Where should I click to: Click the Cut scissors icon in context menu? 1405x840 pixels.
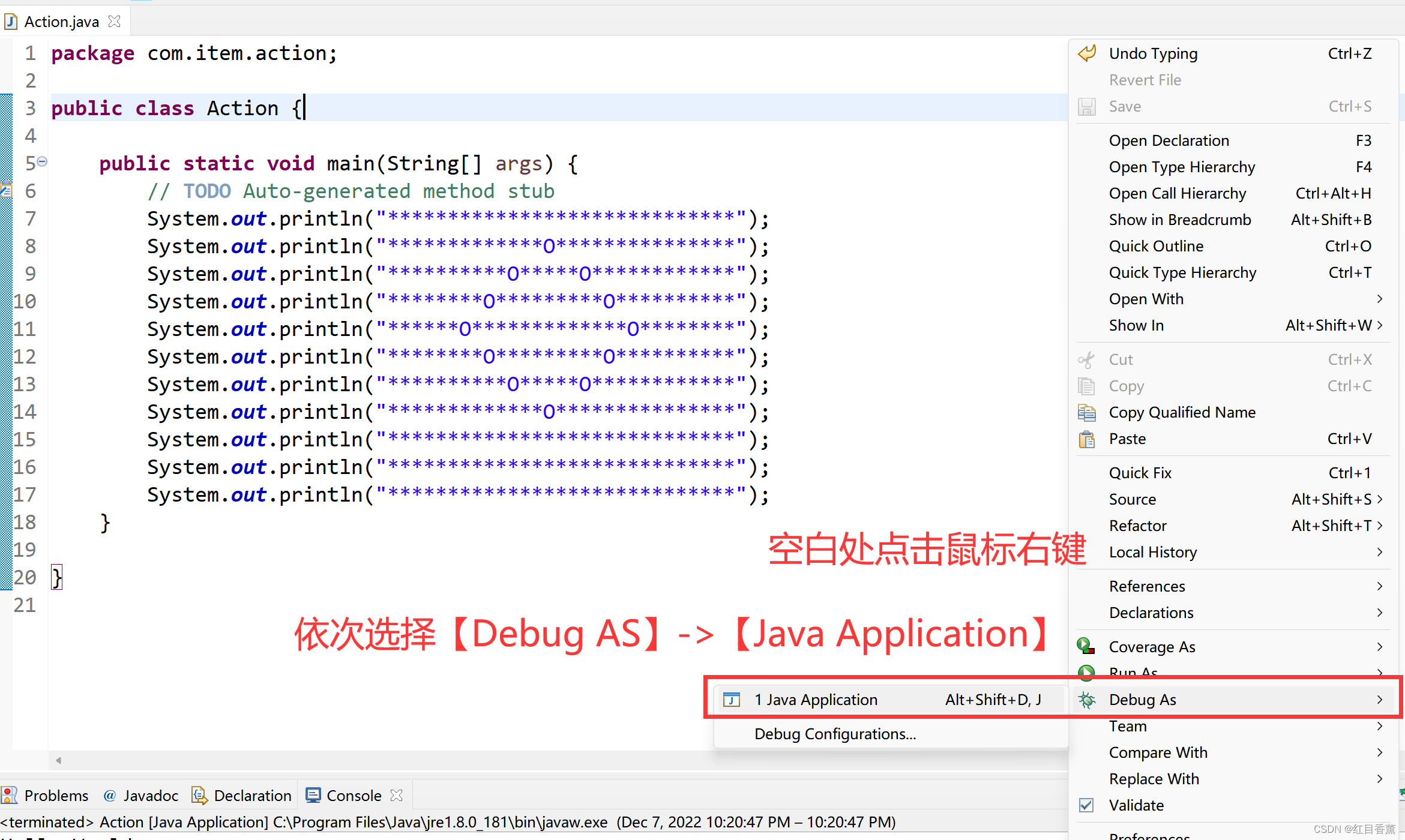[x=1086, y=359]
